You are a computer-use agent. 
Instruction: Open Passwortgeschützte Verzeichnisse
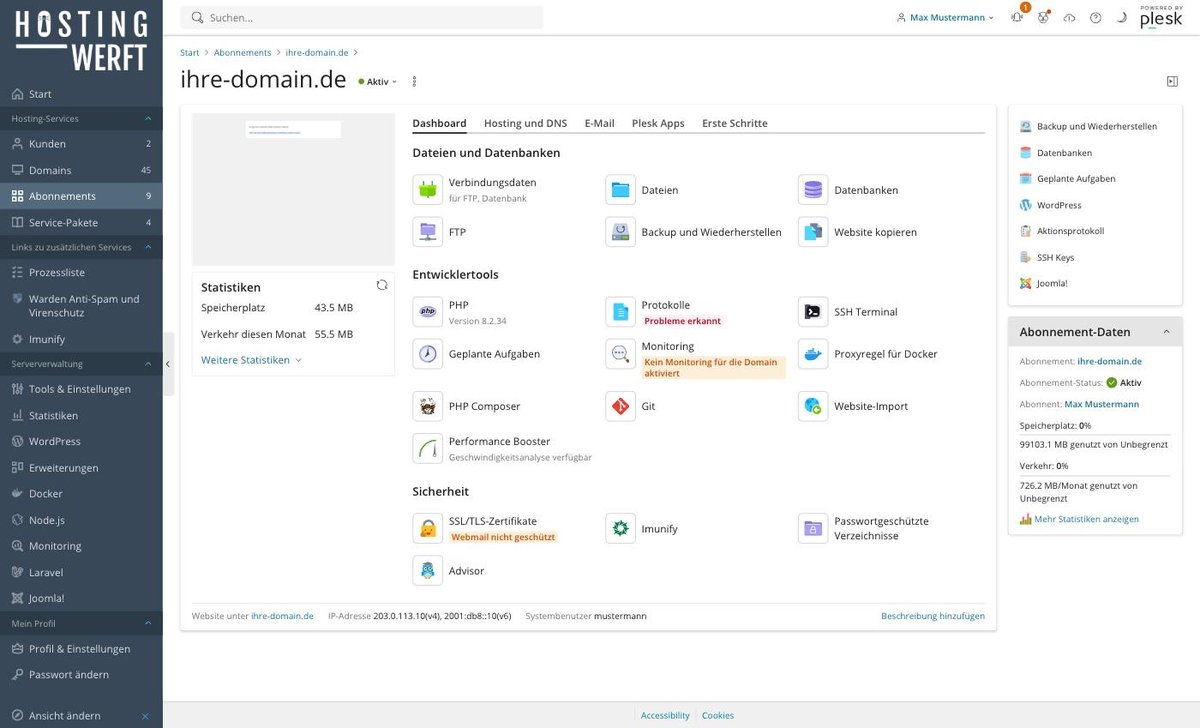coord(813,528)
